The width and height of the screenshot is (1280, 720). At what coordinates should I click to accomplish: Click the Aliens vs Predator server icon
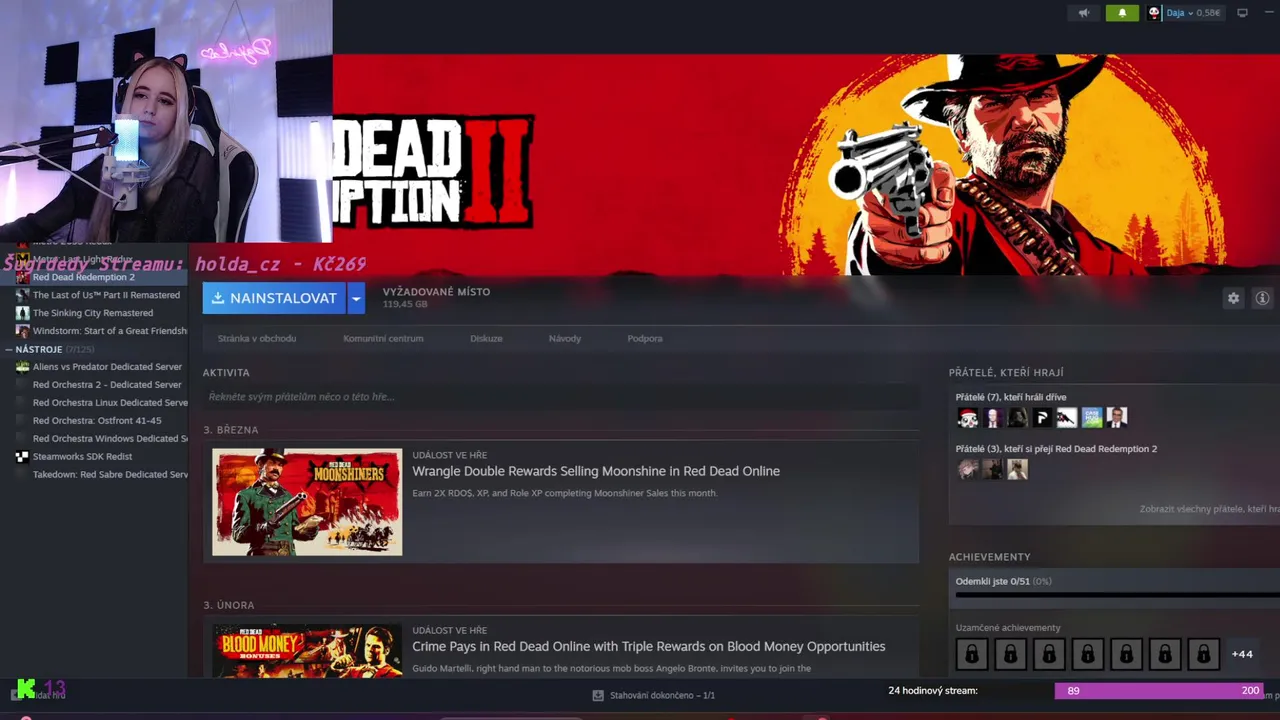coord(22,367)
